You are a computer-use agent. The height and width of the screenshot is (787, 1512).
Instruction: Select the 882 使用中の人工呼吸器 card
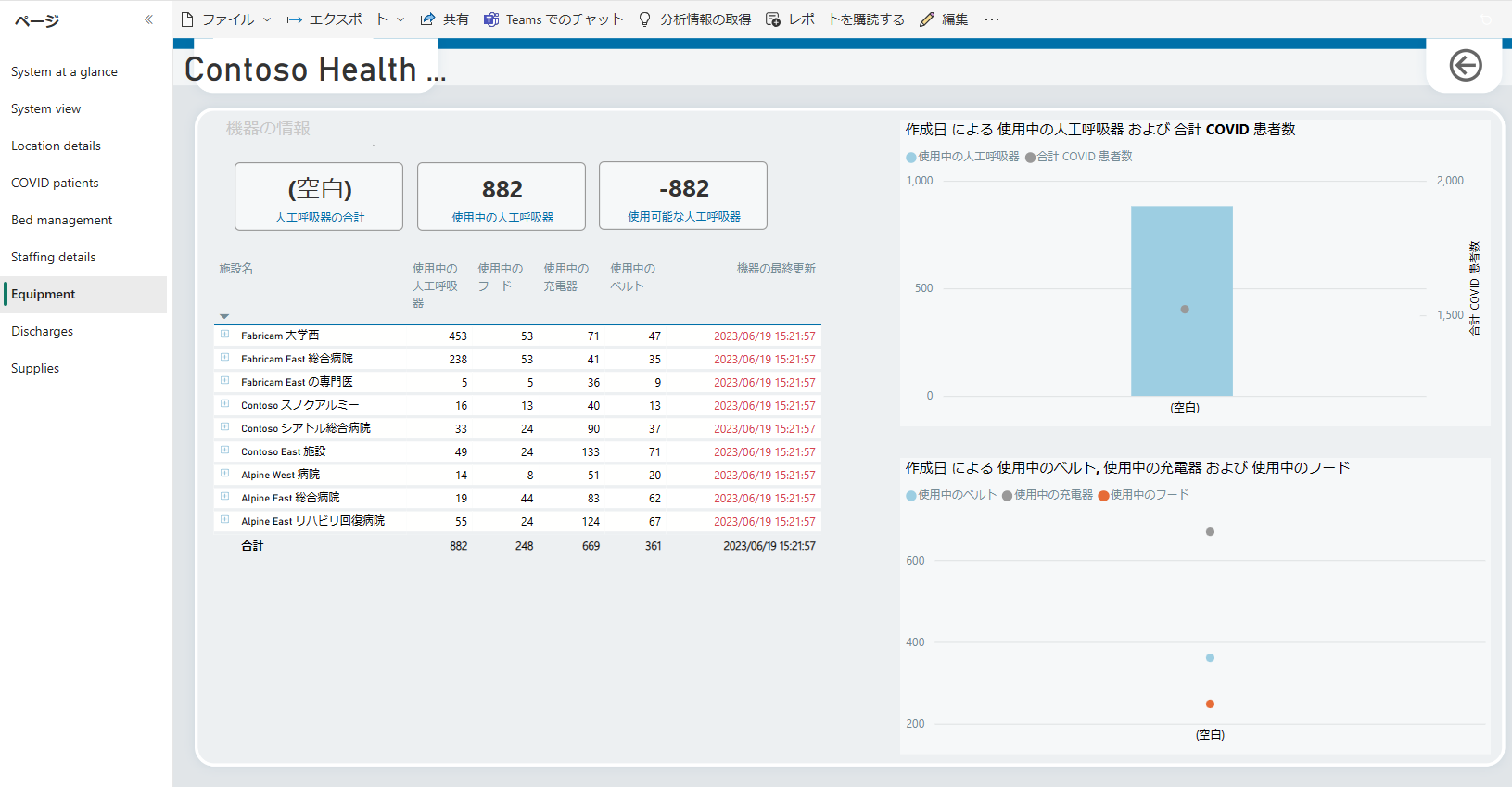point(502,197)
